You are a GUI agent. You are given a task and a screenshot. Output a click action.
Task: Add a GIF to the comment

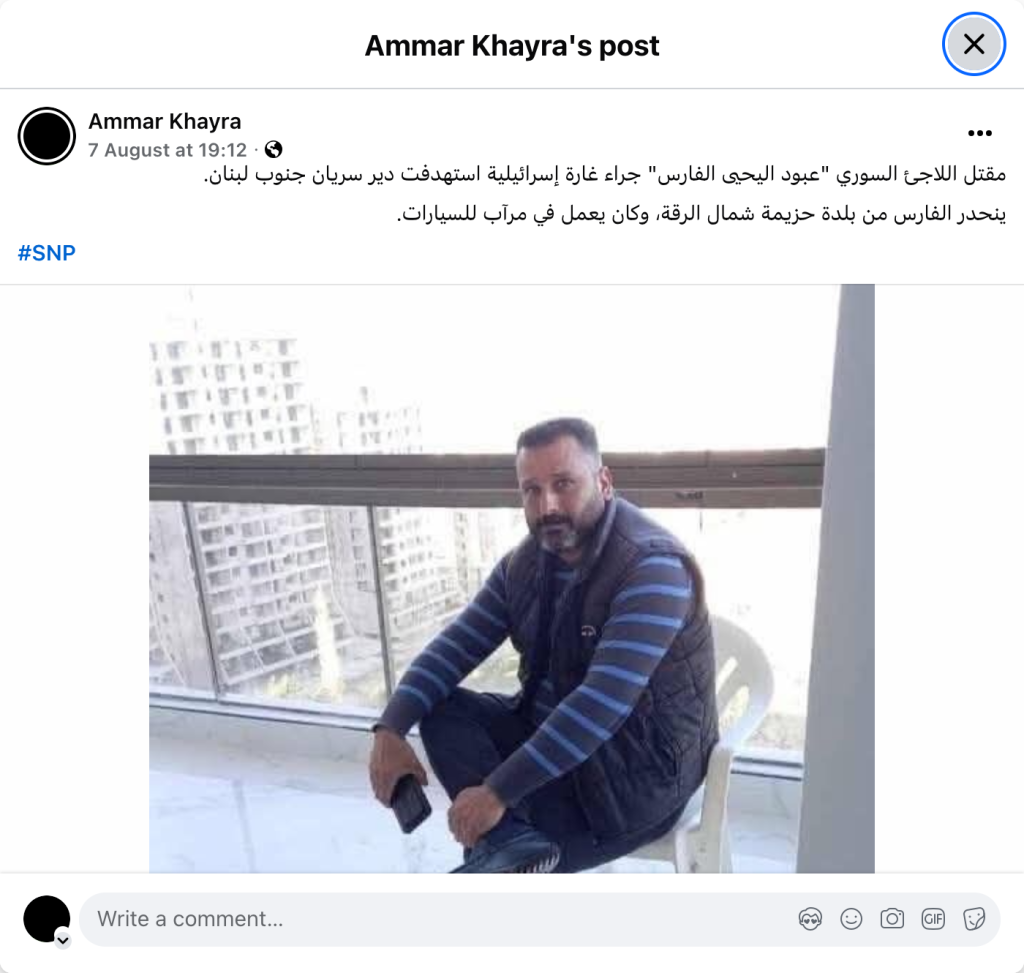click(x=933, y=919)
